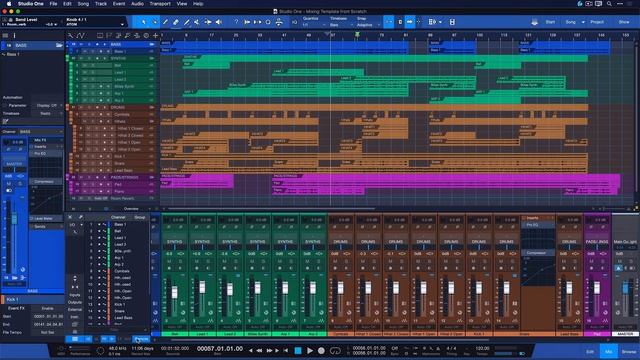Collapse the SYNTHS folder track
This screenshot has height=360, width=640.
(x=152, y=58)
